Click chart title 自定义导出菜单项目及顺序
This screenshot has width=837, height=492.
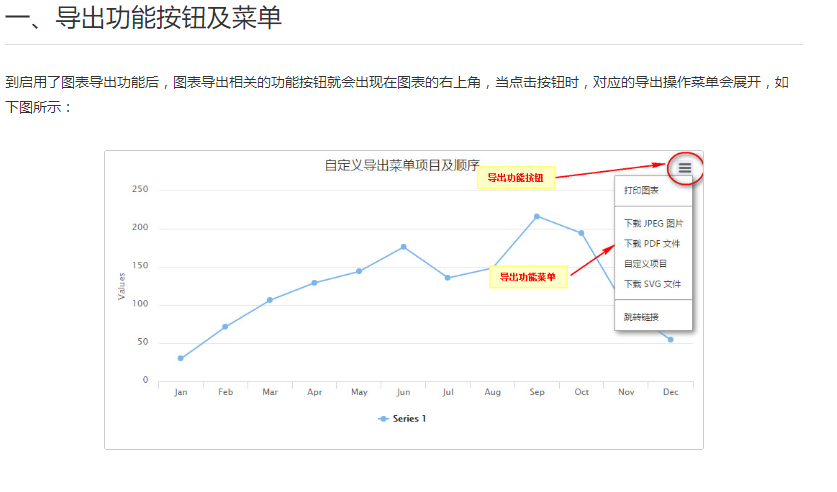(402, 165)
